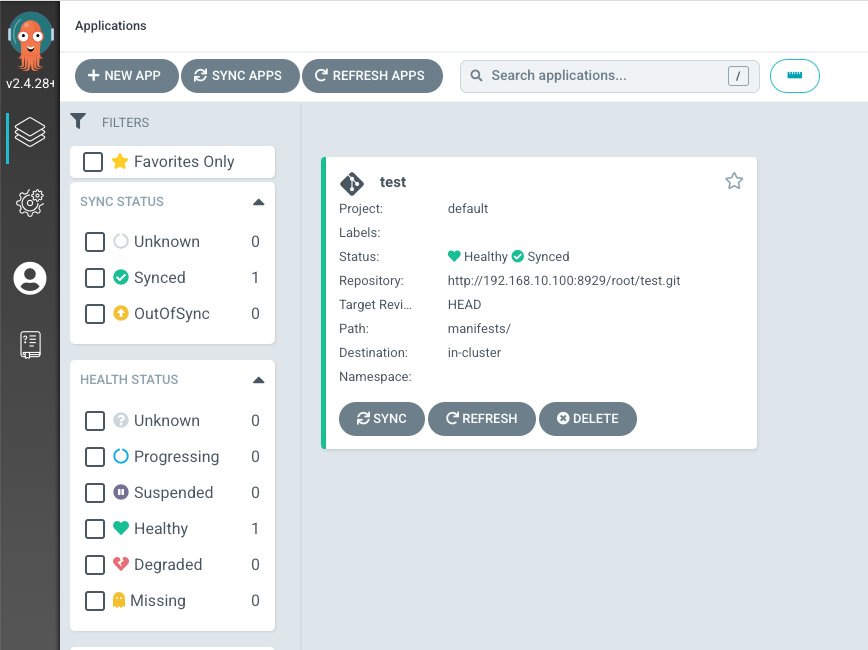This screenshot has width=868, height=650.
Task: Tick the OutOfSync filter checkbox
Action: coord(95,314)
